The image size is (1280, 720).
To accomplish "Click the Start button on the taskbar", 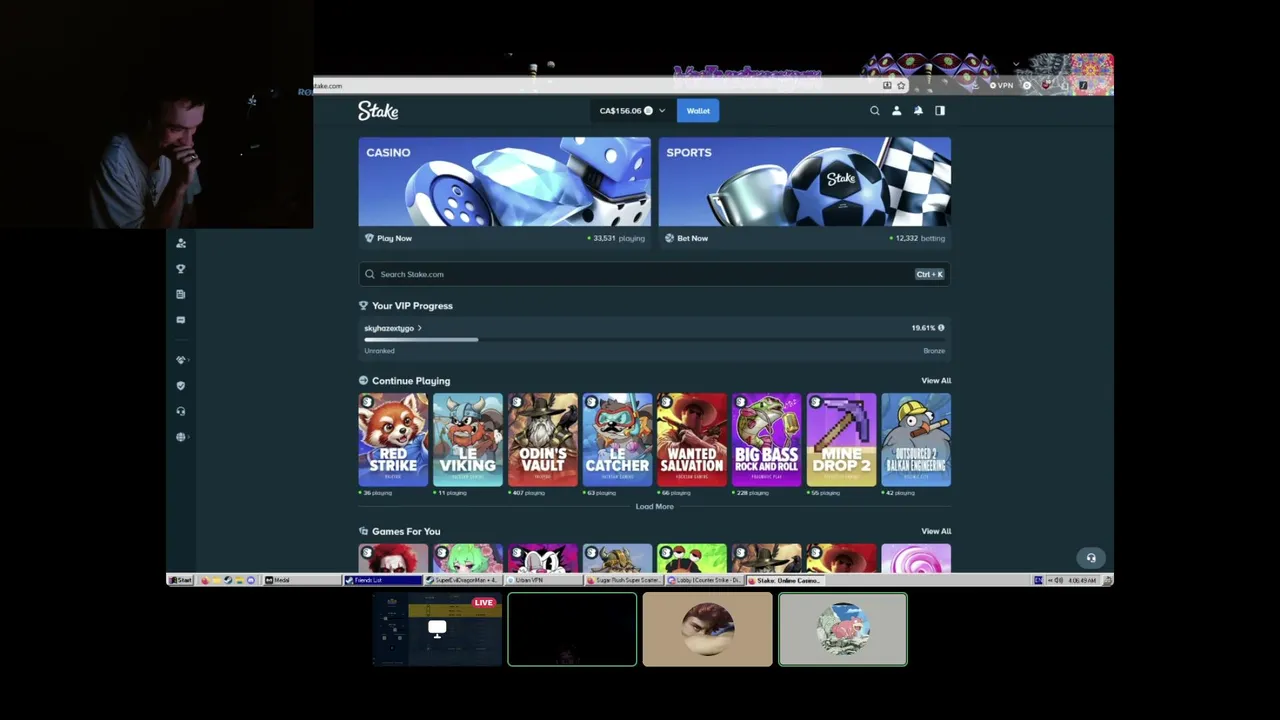I will click(x=181, y=580).
